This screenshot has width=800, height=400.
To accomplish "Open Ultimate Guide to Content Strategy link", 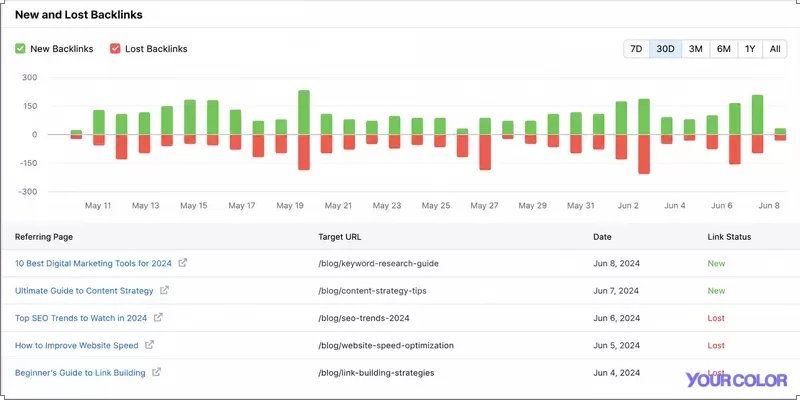I will pos(84,291).
